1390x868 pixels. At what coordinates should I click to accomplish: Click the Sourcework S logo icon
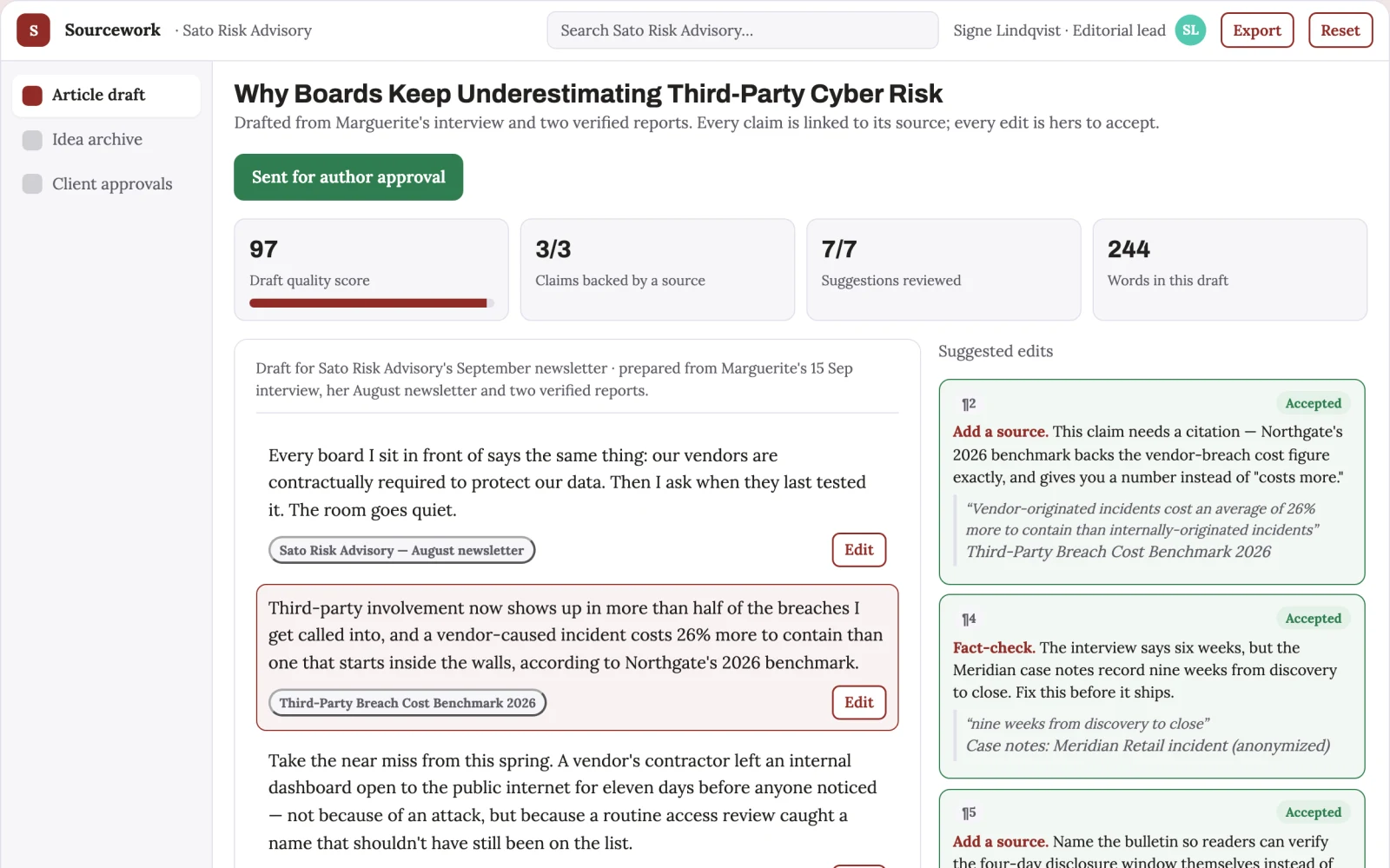pos(33,30)
